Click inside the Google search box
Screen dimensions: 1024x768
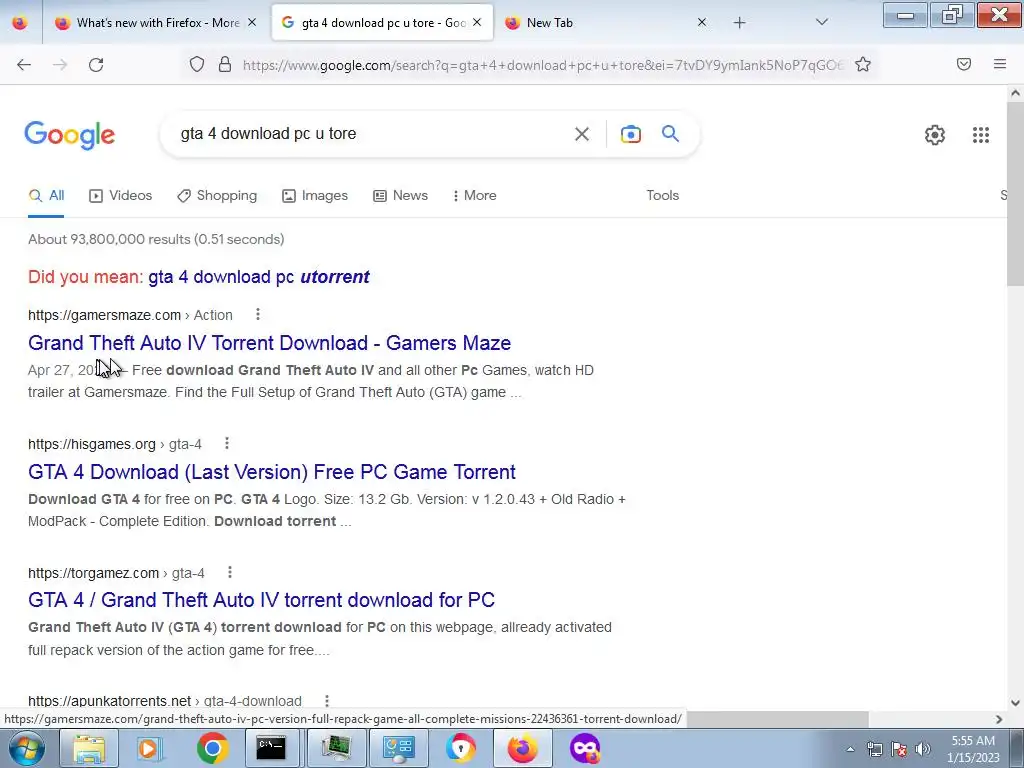[366, 134]
